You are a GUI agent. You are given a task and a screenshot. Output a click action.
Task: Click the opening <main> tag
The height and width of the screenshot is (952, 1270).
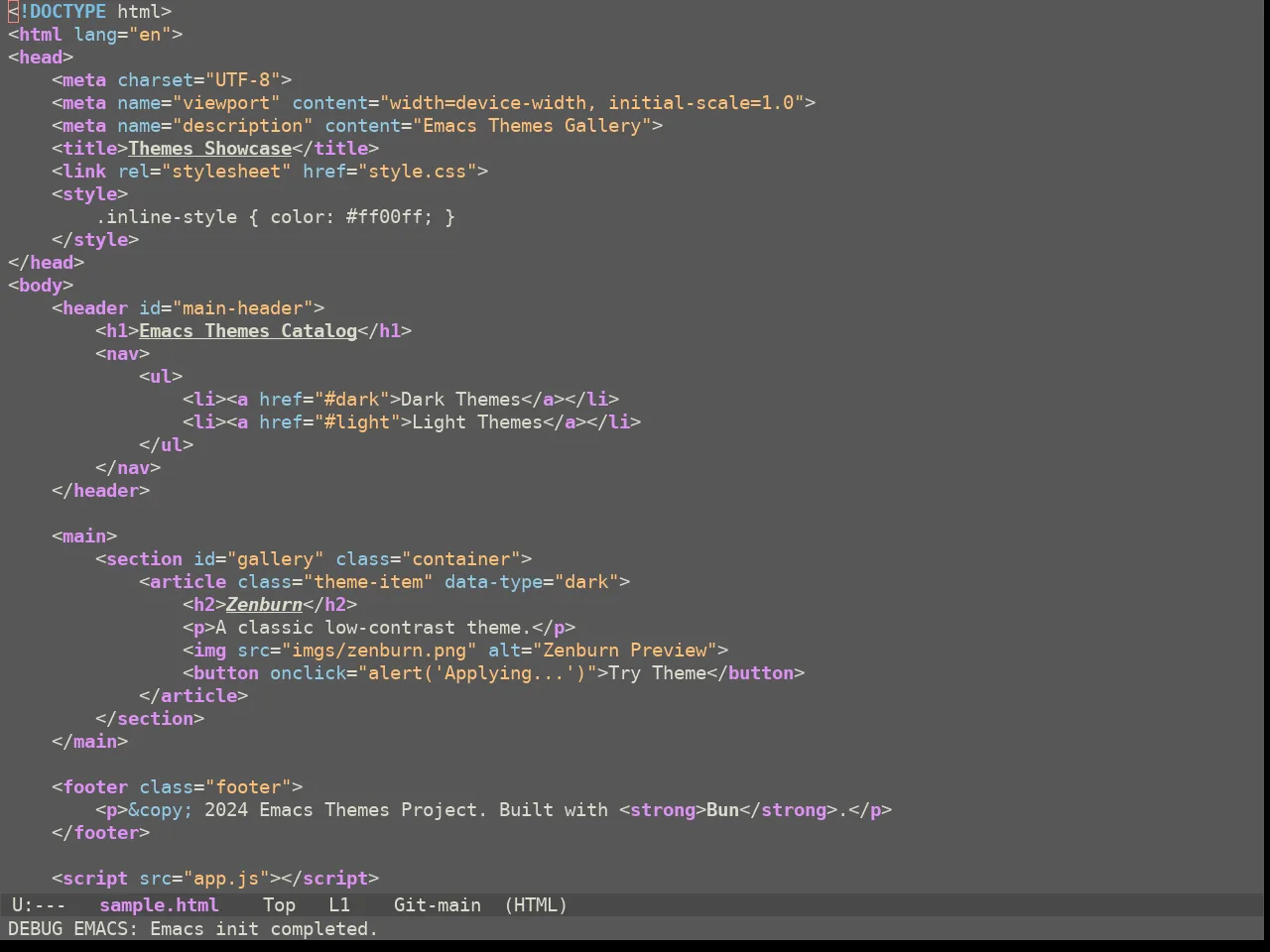(x=84, y=536)
